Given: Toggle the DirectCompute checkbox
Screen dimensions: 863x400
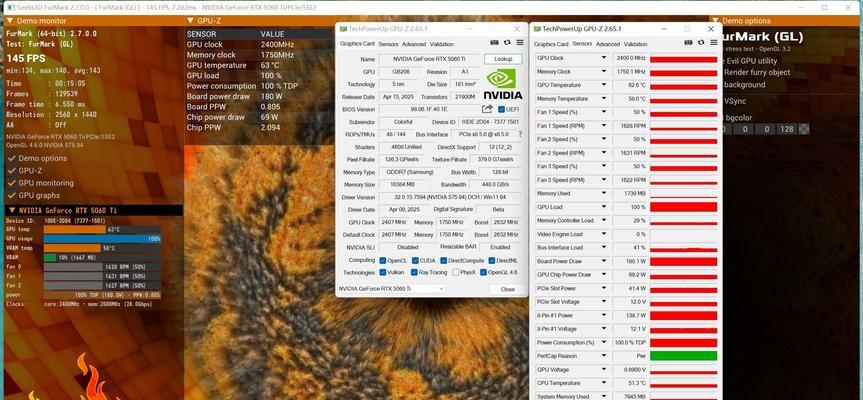Looking at the screenshot, I should tap(444, 260).
